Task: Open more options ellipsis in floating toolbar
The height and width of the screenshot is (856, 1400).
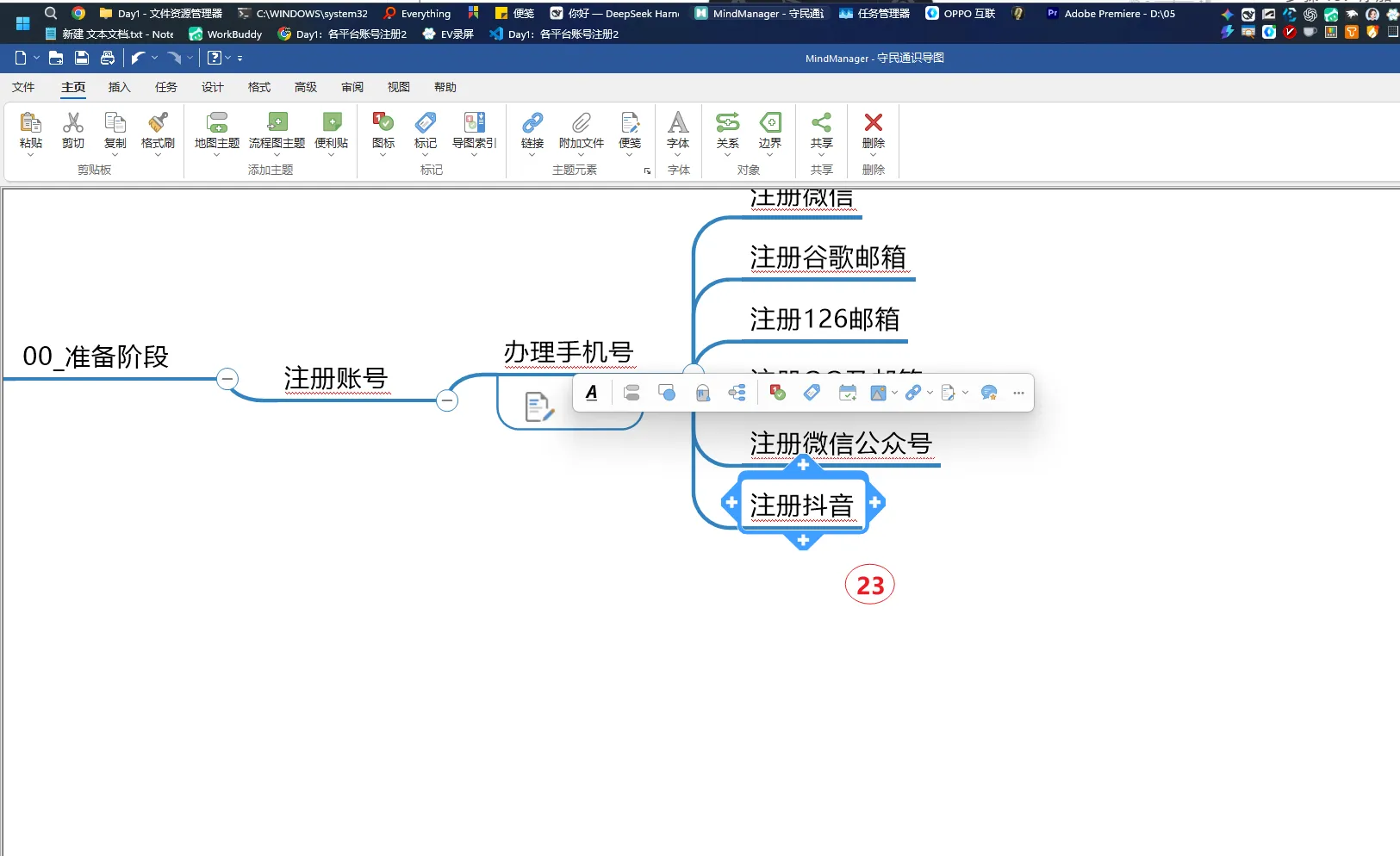Action: coord(1018,393)
